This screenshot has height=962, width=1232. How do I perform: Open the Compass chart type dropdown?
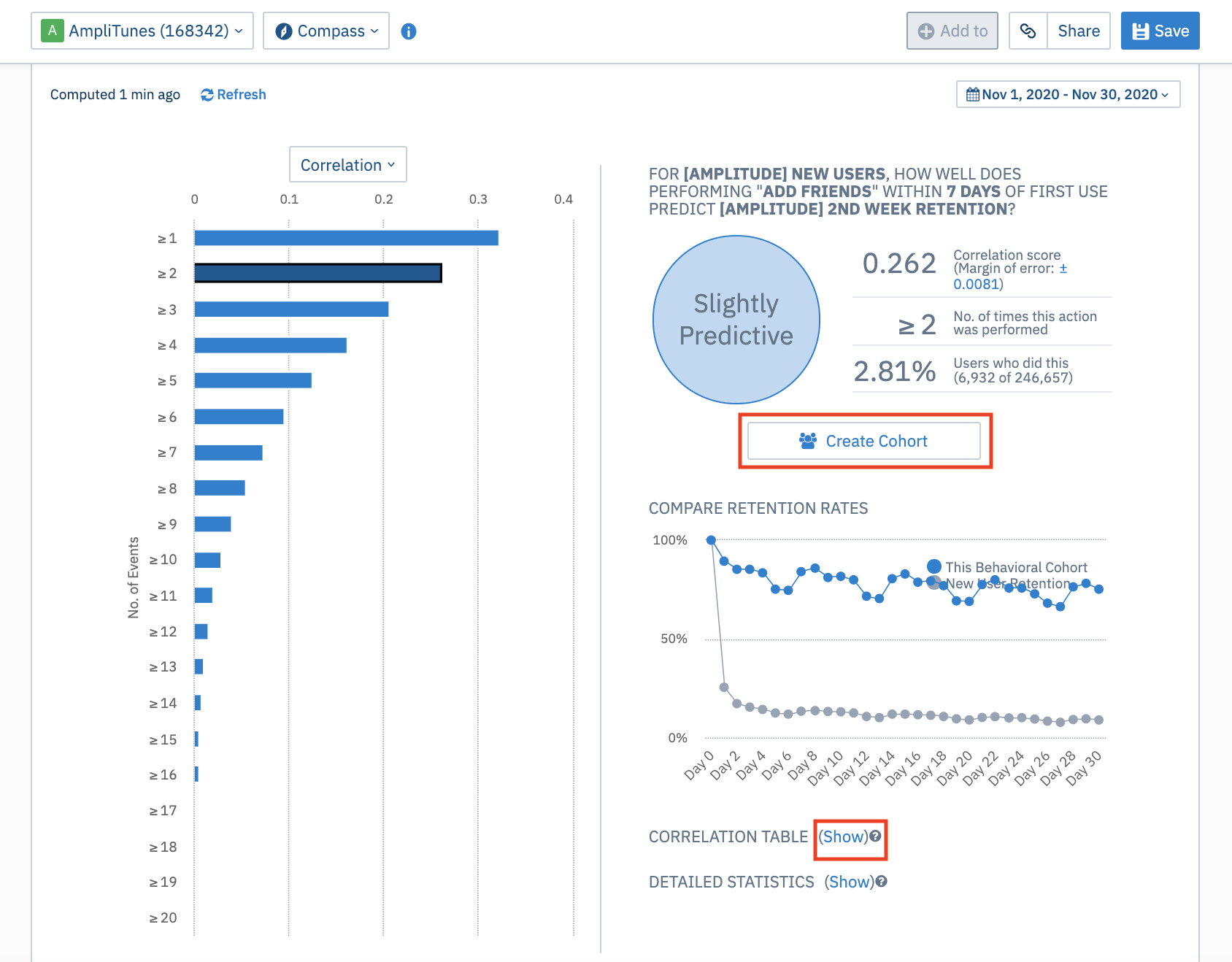(326, 31)
